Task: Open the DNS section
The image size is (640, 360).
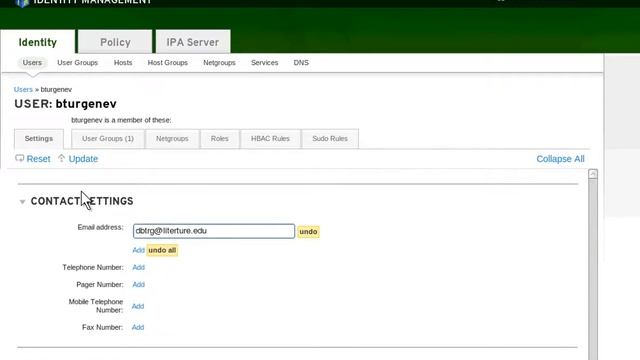Action: (x=301, y=62)
